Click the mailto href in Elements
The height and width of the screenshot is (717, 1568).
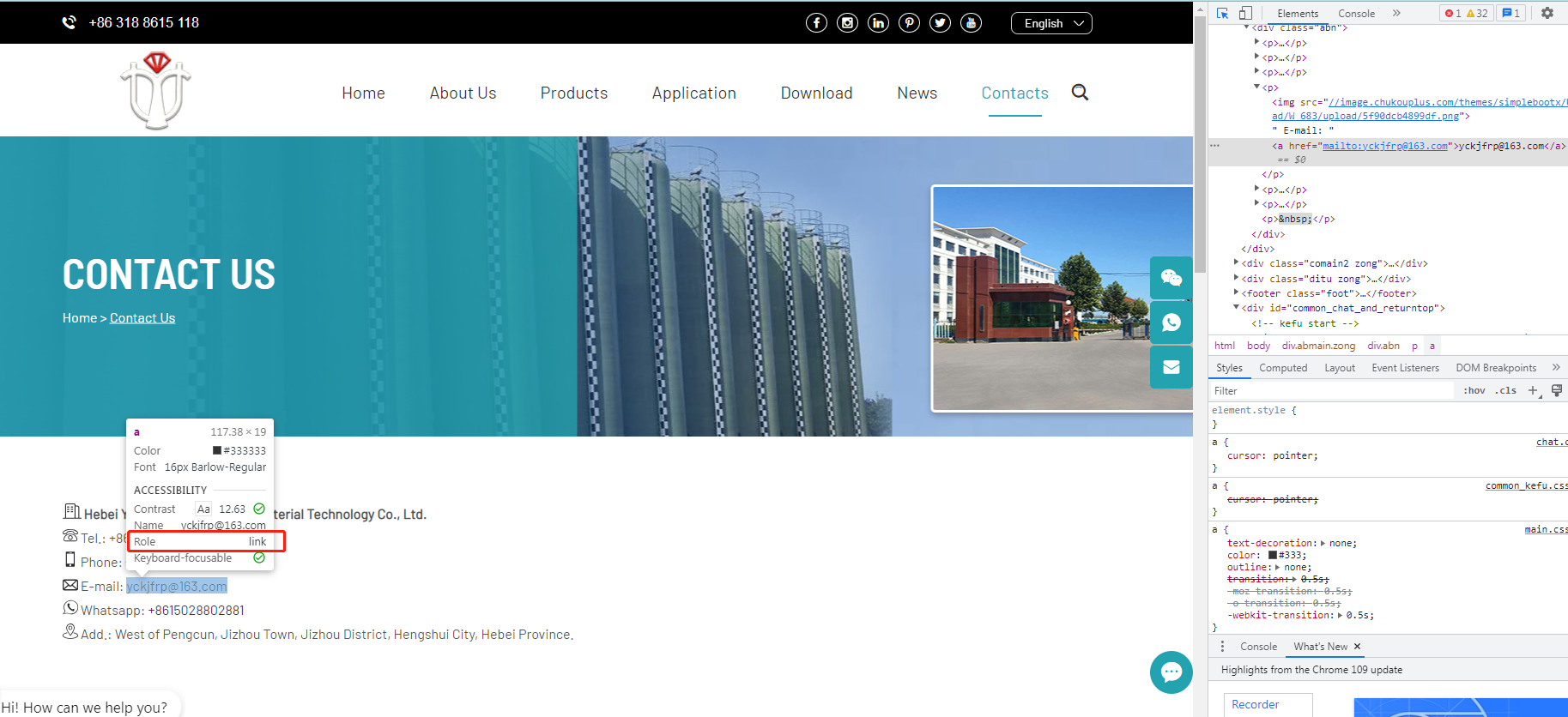(x=1384, y=146)
